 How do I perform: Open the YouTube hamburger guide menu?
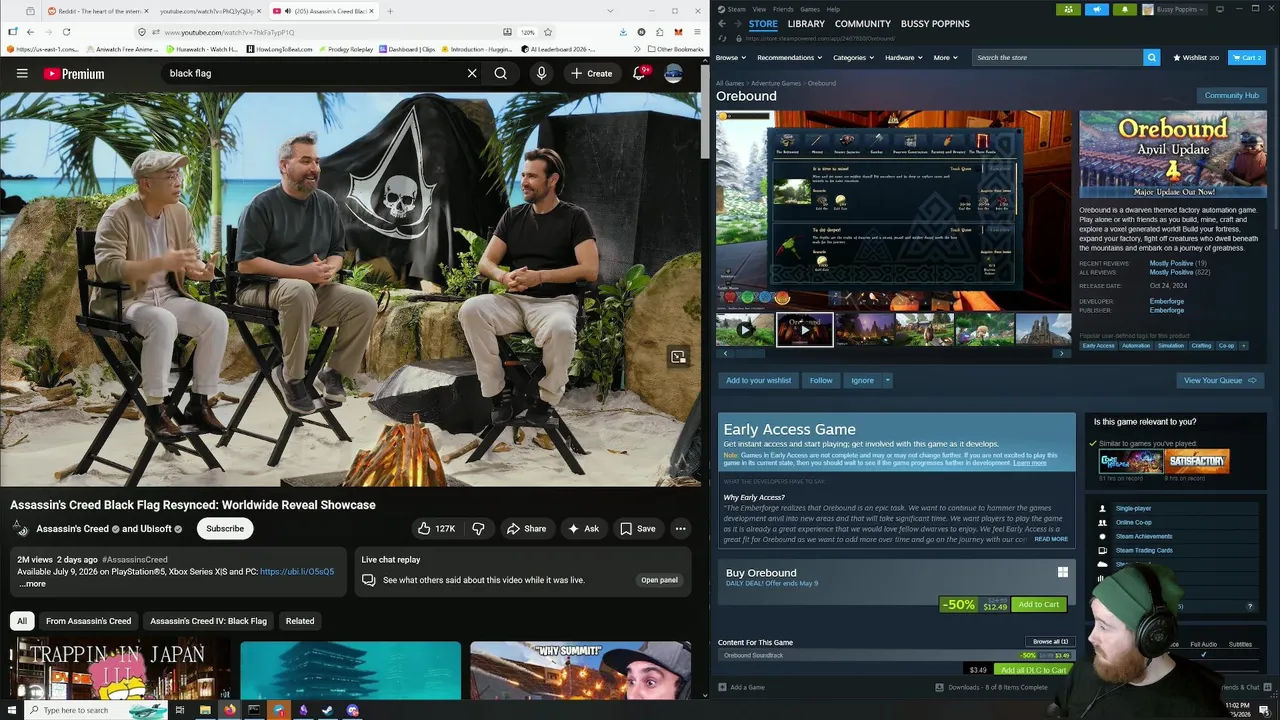tap(22, 73)
